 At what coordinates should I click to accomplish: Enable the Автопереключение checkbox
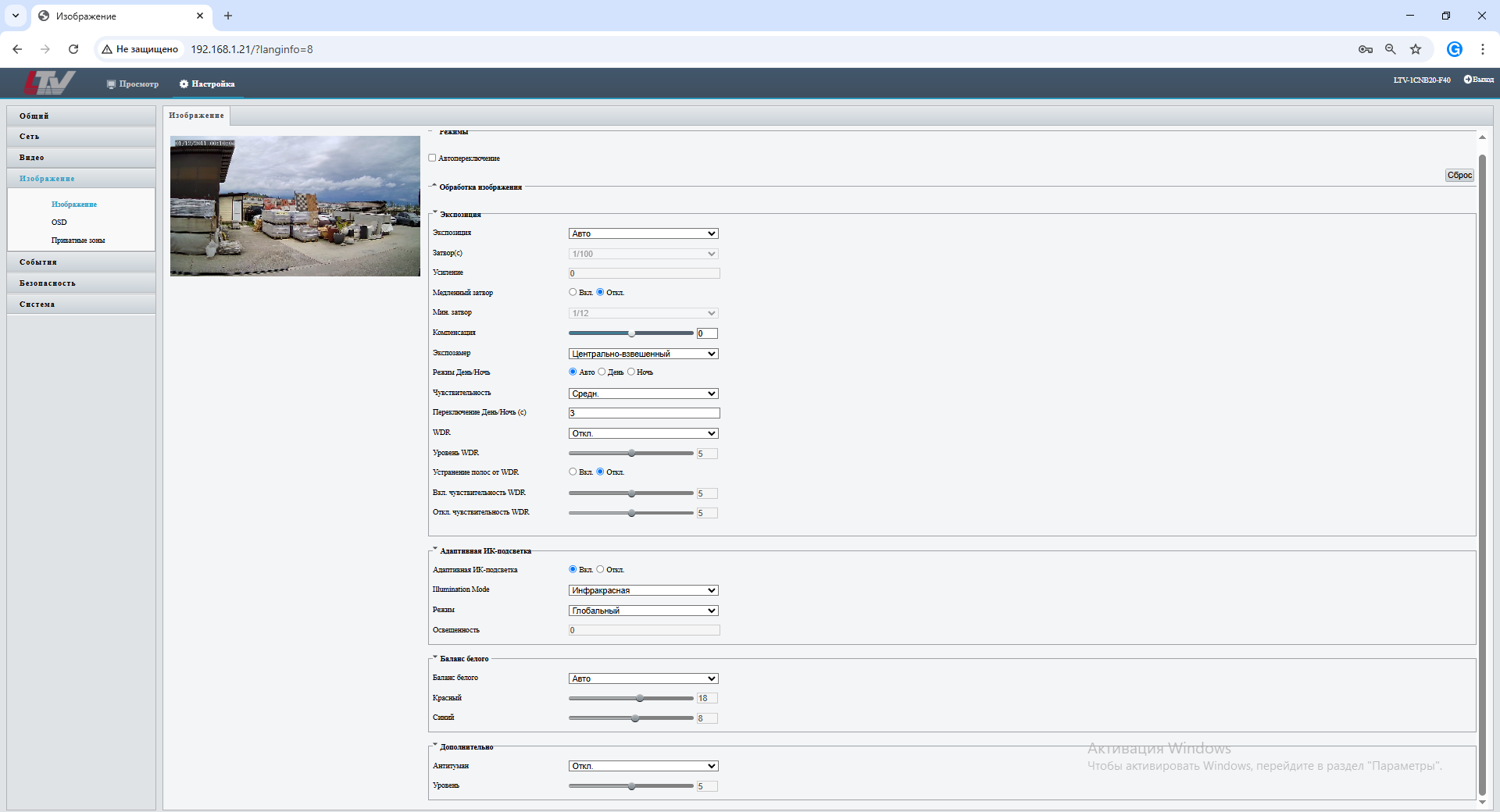[432, 158]
